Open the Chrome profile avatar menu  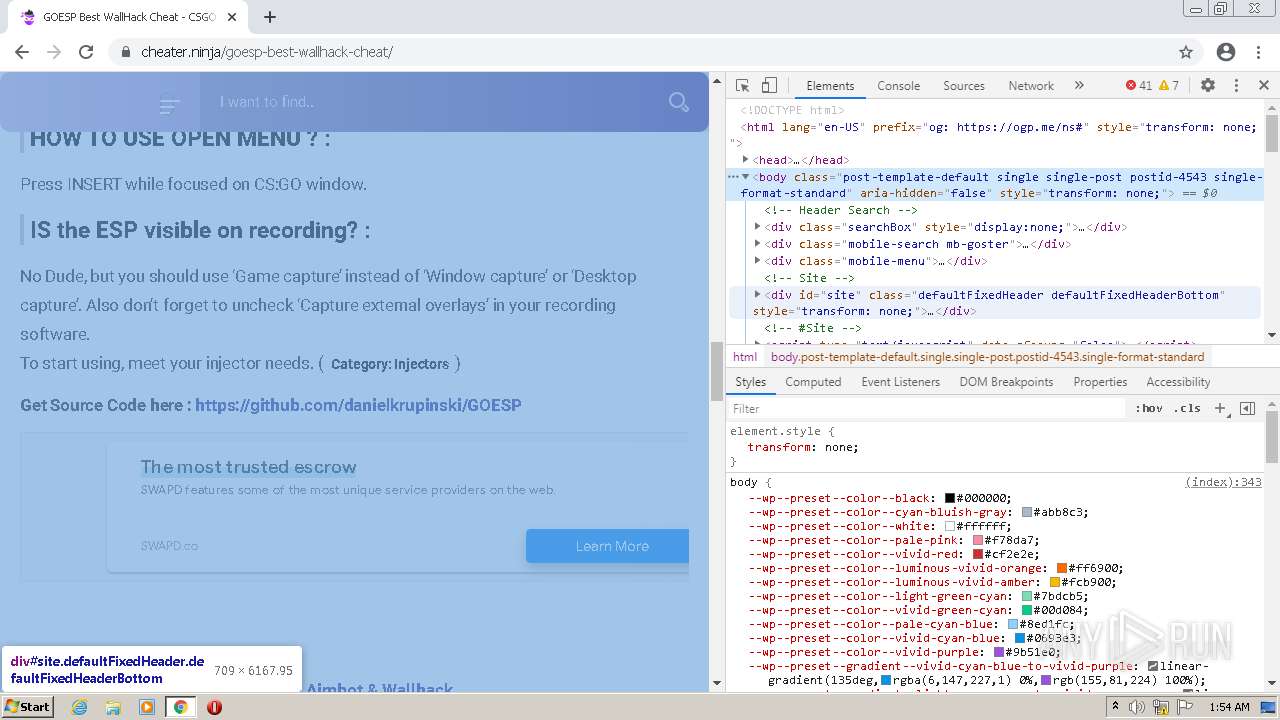coord(1226,52)
